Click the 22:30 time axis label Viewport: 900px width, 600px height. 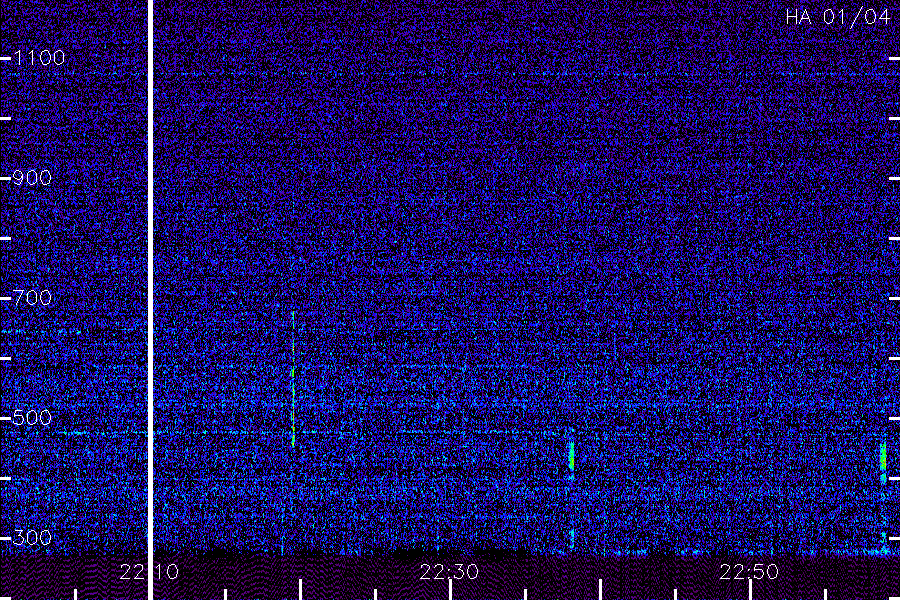(x=449, y=572)
